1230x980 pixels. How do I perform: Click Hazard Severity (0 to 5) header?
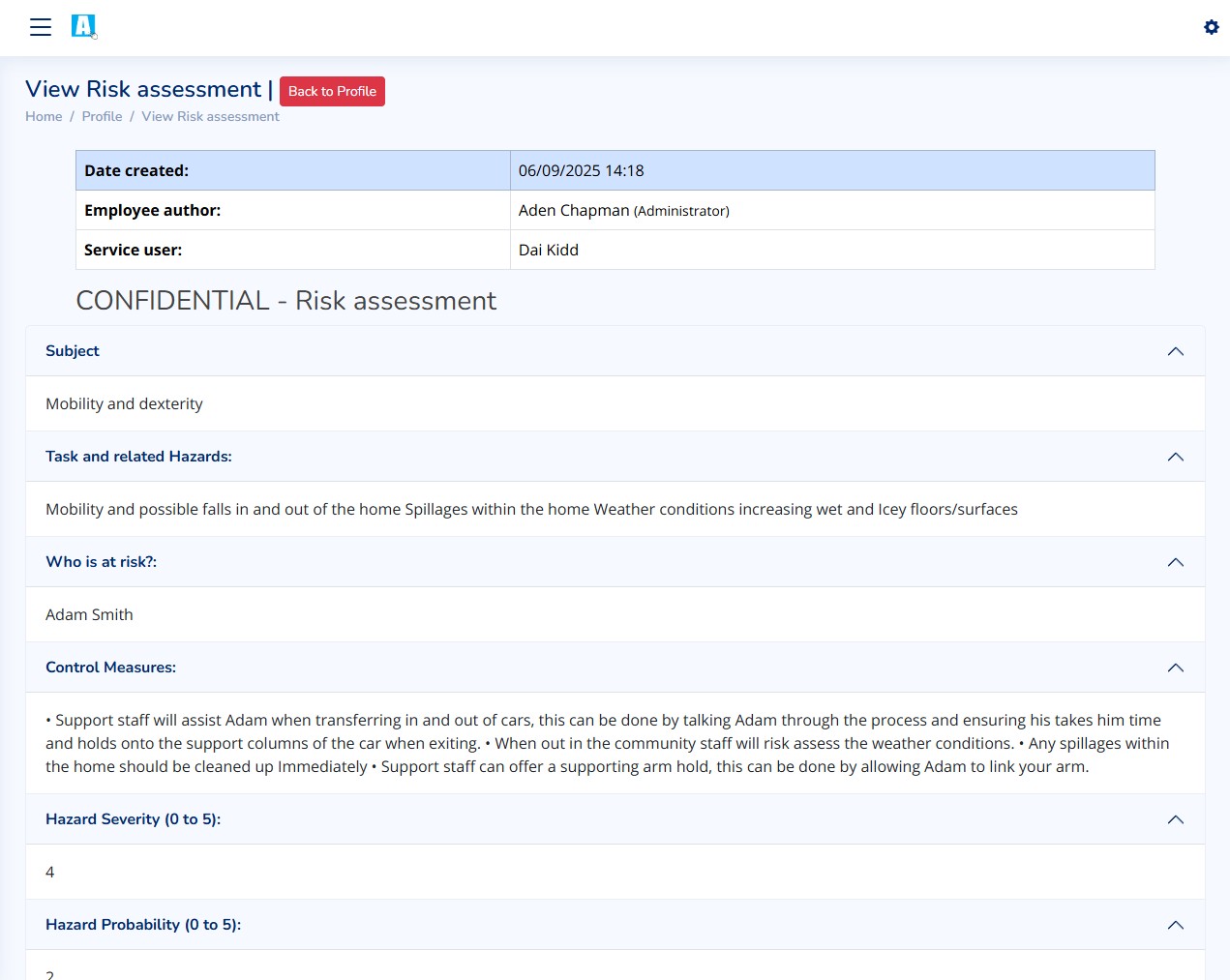(133, 819)
